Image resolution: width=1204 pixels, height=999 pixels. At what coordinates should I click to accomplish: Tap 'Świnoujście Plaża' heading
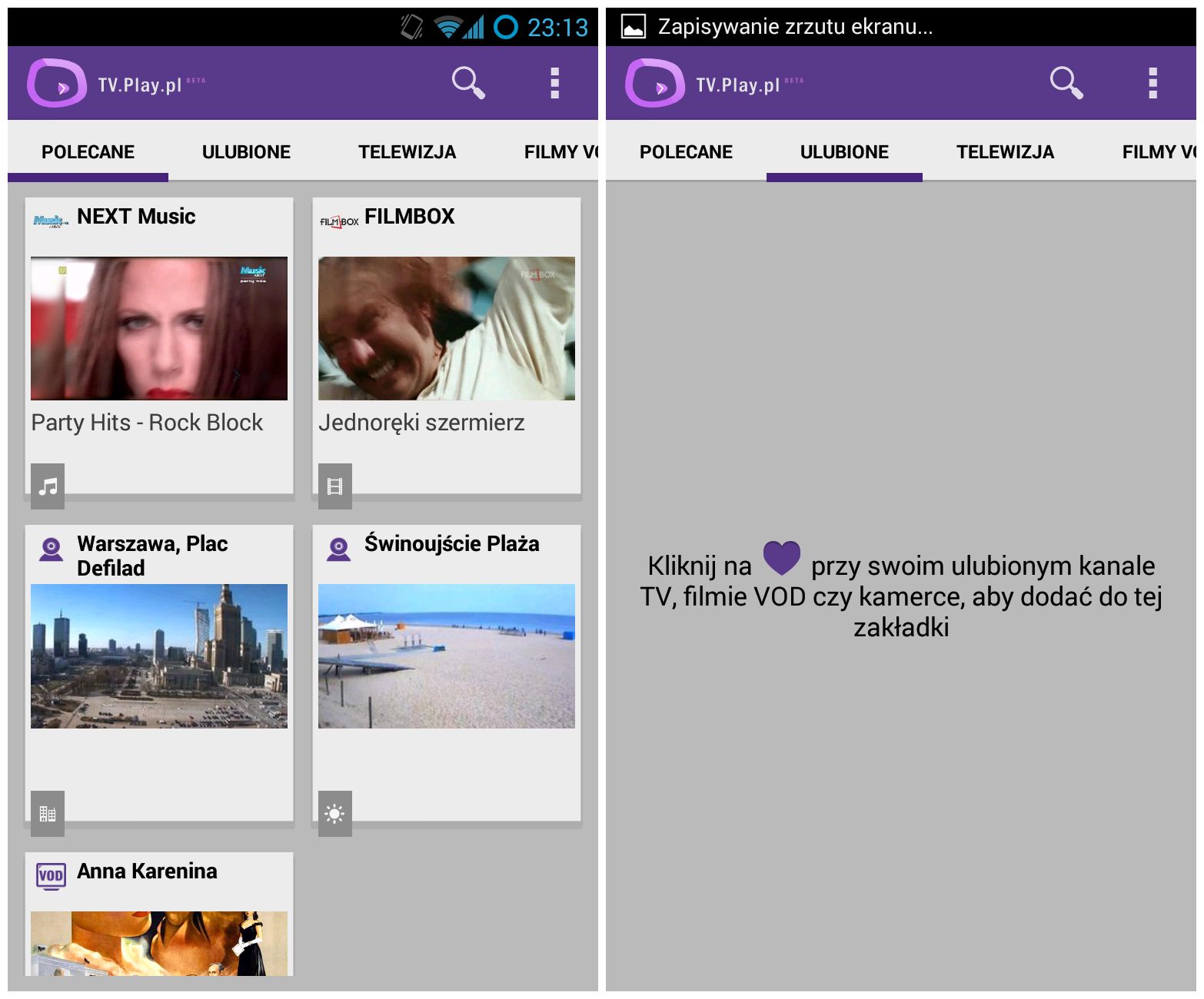[451, 543]
